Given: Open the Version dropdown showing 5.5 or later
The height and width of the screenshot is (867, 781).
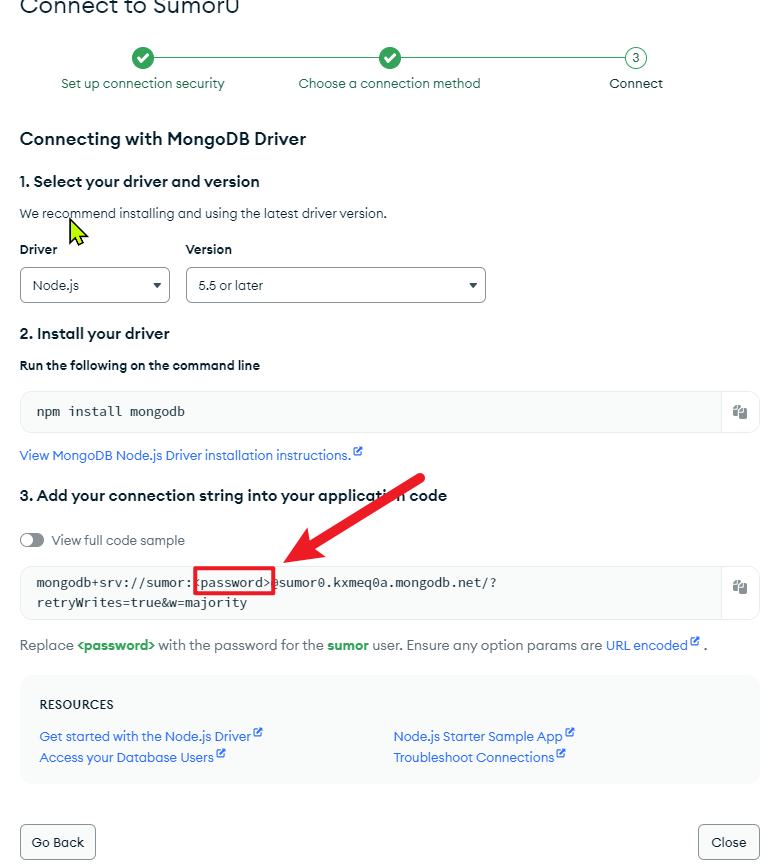Looking at the screenshot, I should click(x=336, y=285).
